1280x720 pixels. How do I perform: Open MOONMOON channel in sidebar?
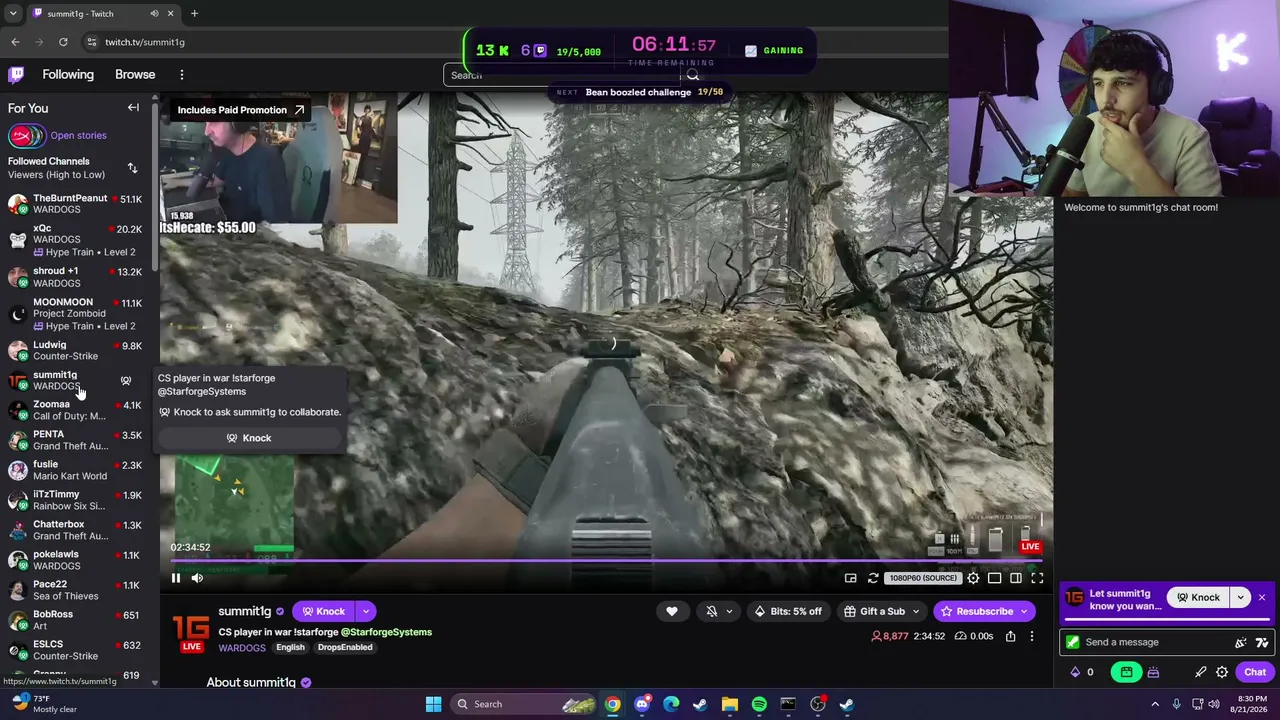[76, 314]
